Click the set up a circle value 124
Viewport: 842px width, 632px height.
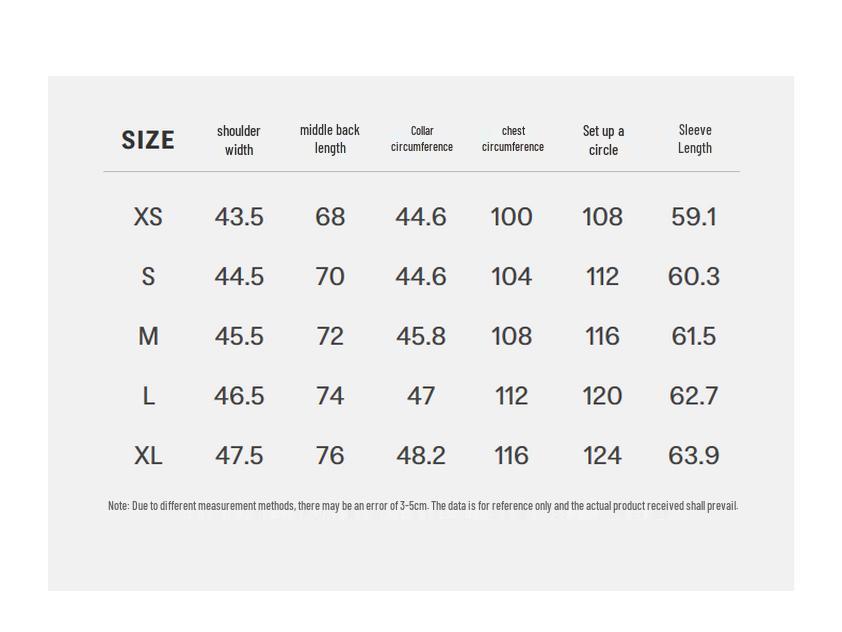click(602, 456)
